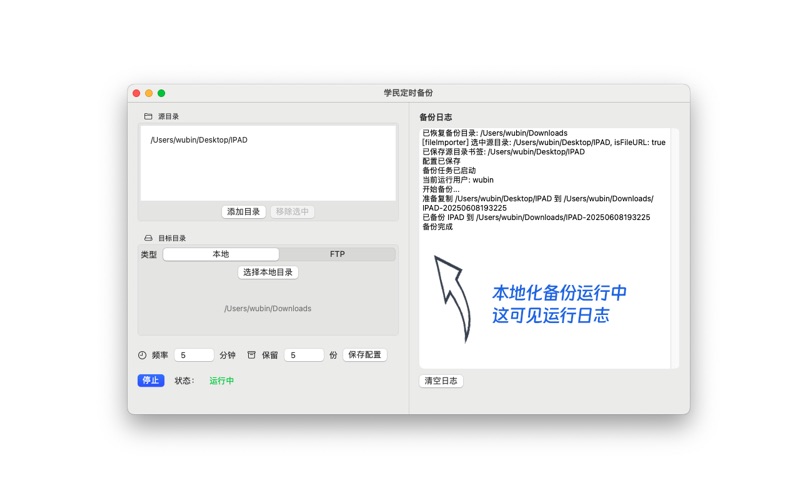Screen dimensions: 800x500
Task: Click the log line 已备份 IPAD 到
Action: pyautogui.click(x=536, y=217)
